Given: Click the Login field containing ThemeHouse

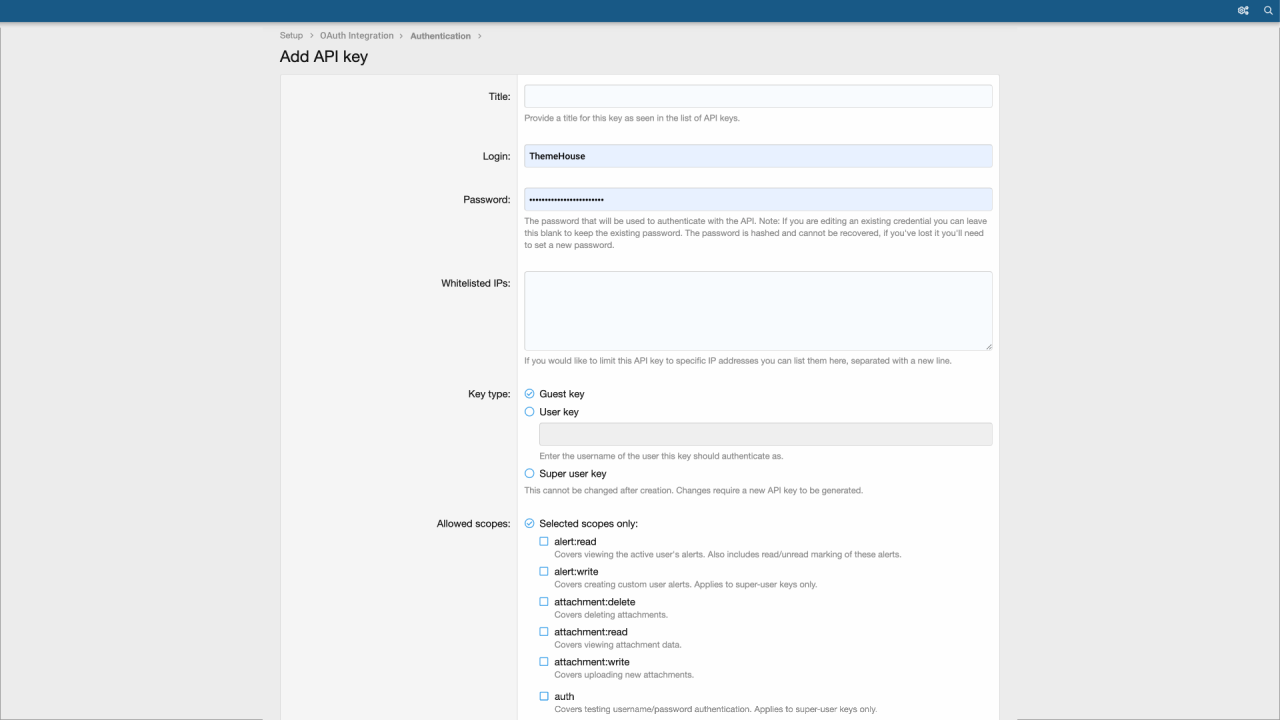Looking at the screenshot, I should tap(758, 156).
